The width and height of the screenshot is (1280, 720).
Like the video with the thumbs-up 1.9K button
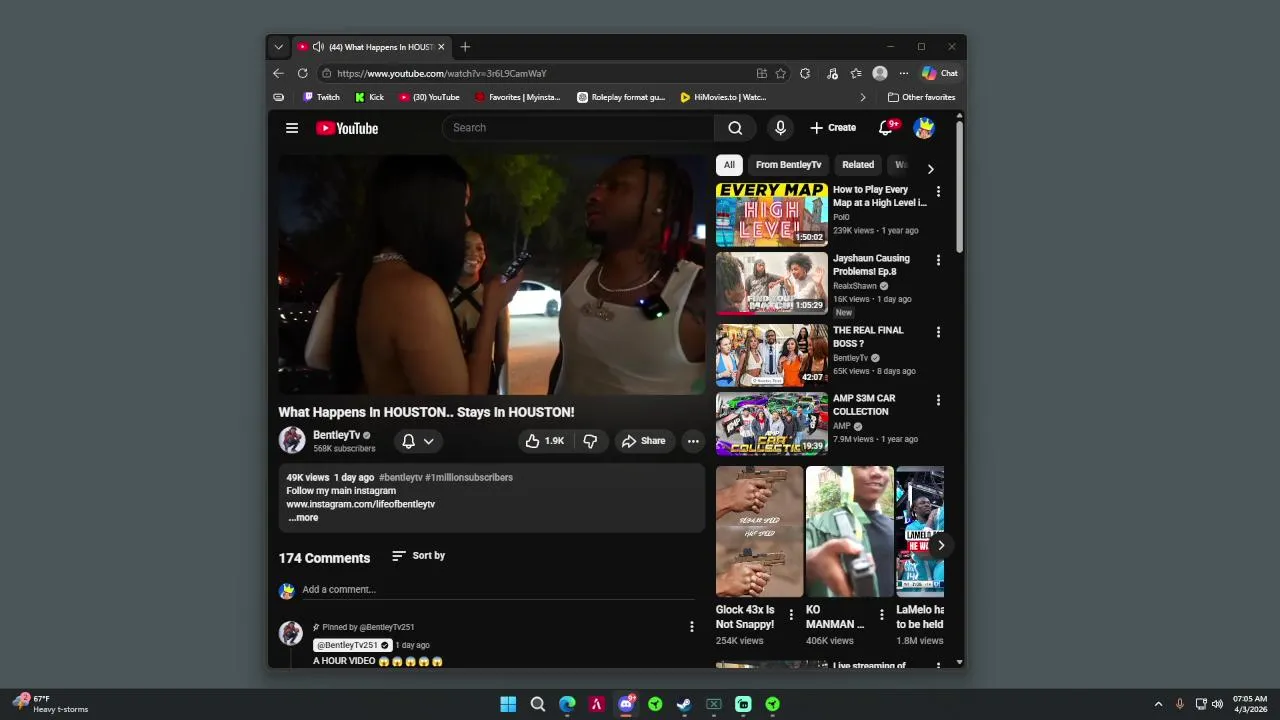click(545, 441)
